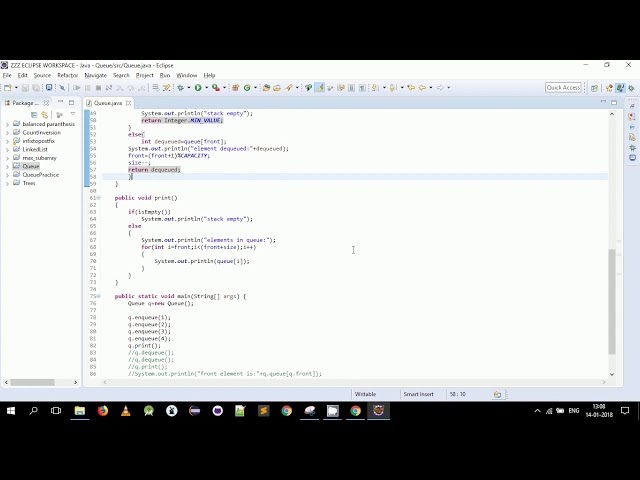This screenshot has width=640, height=480.
Task: Click the Collapse All icon in Package Explorer
Action: point(34,115)
